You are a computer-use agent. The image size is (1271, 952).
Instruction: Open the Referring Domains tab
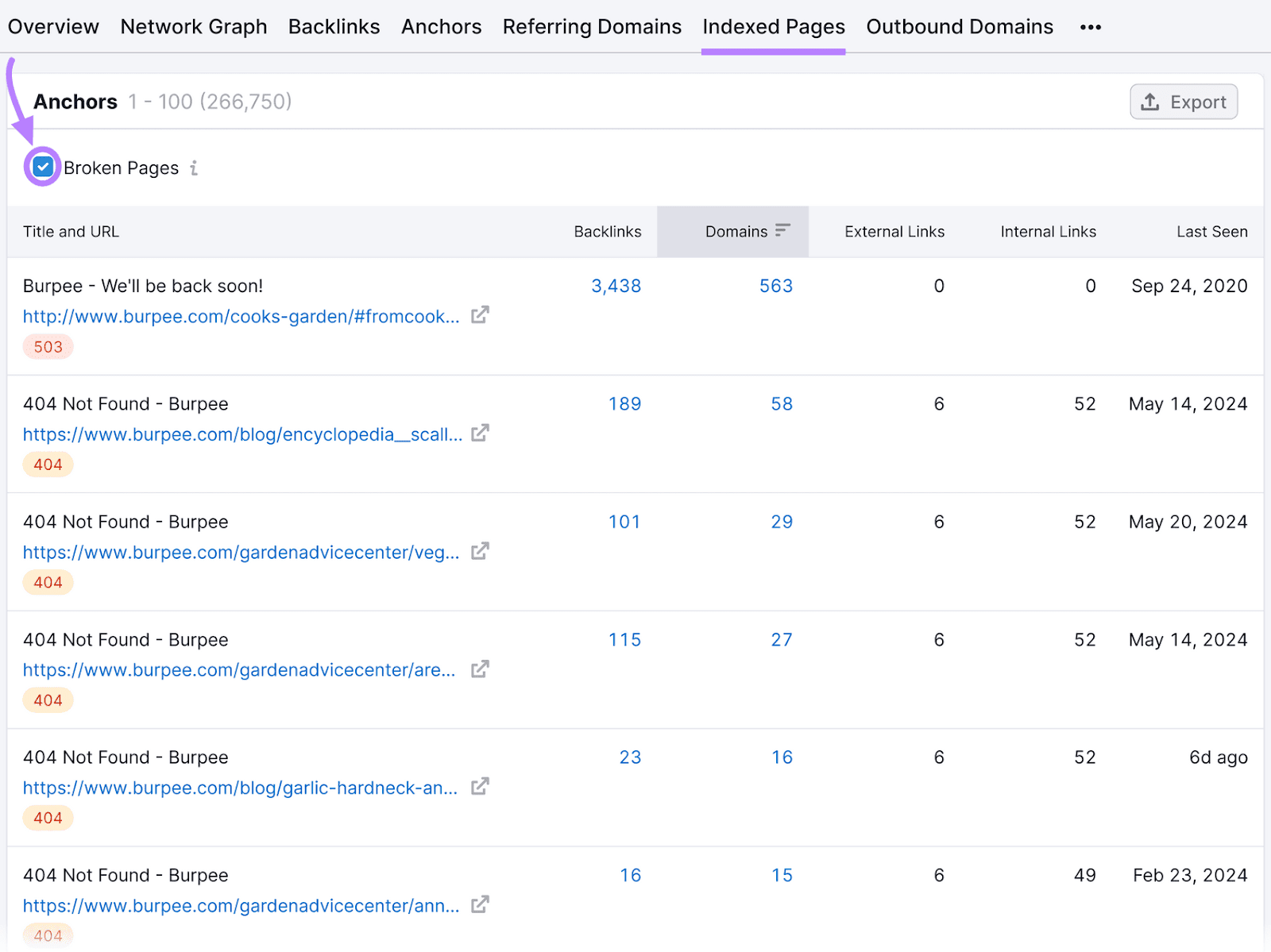[591, 26]
